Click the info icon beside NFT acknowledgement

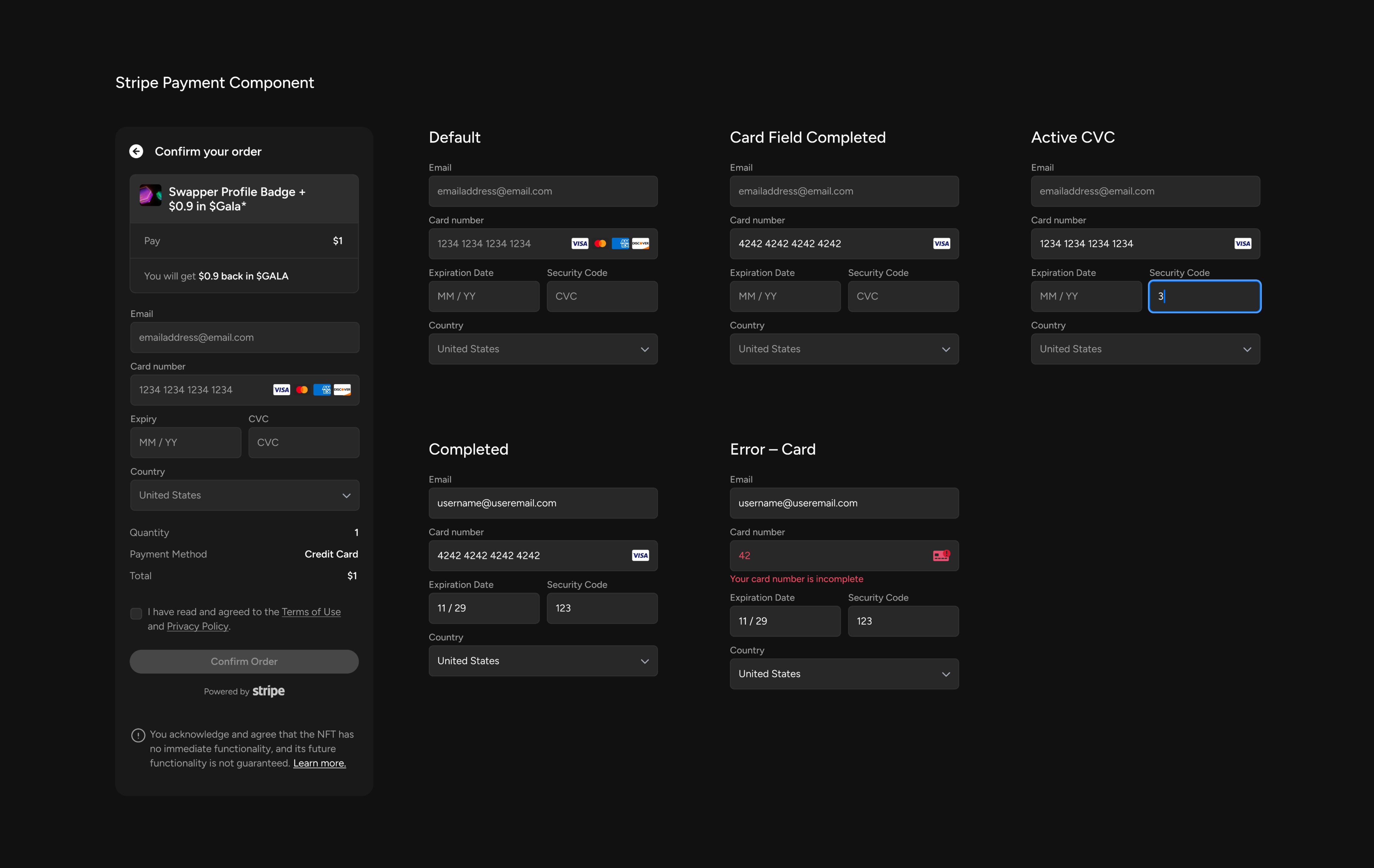tap(138, 735)
